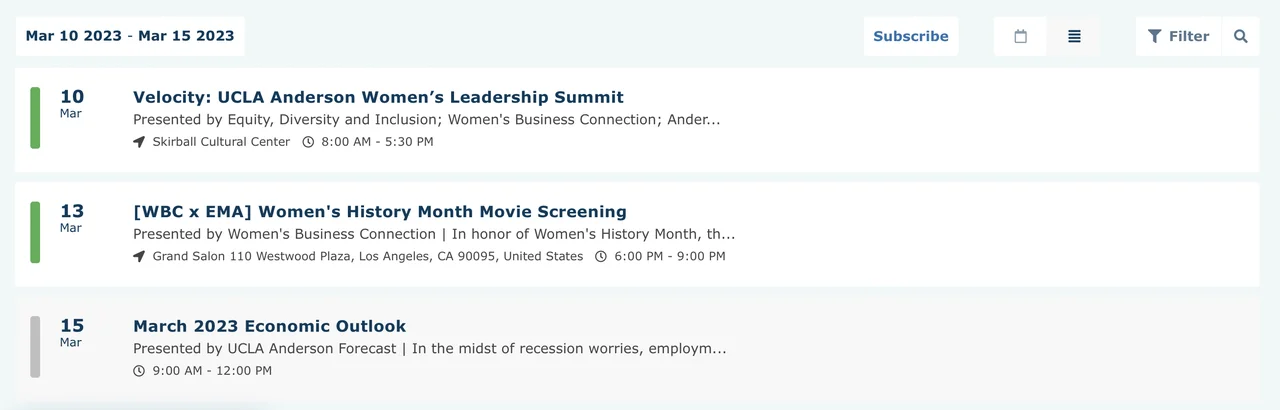Click Skirball Cultural Center location arrow icon
1280x410 pixels.
139,142
